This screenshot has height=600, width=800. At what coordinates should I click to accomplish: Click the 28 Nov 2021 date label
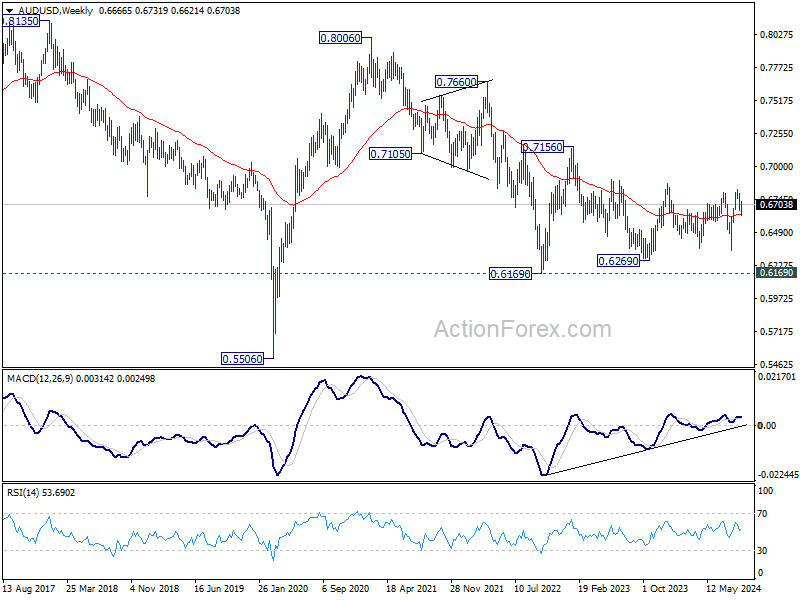point(476,588)
